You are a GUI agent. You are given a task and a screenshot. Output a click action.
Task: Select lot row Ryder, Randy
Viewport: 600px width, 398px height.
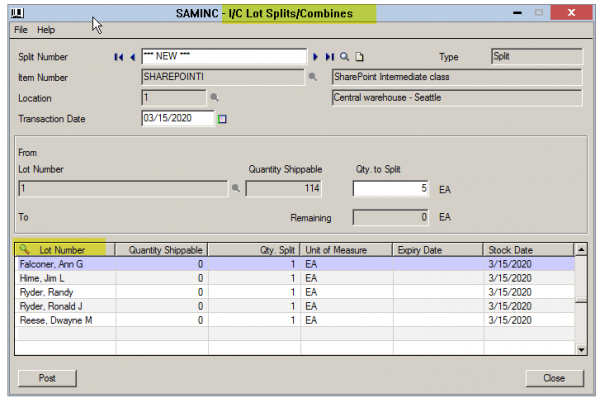click(295, 292)
